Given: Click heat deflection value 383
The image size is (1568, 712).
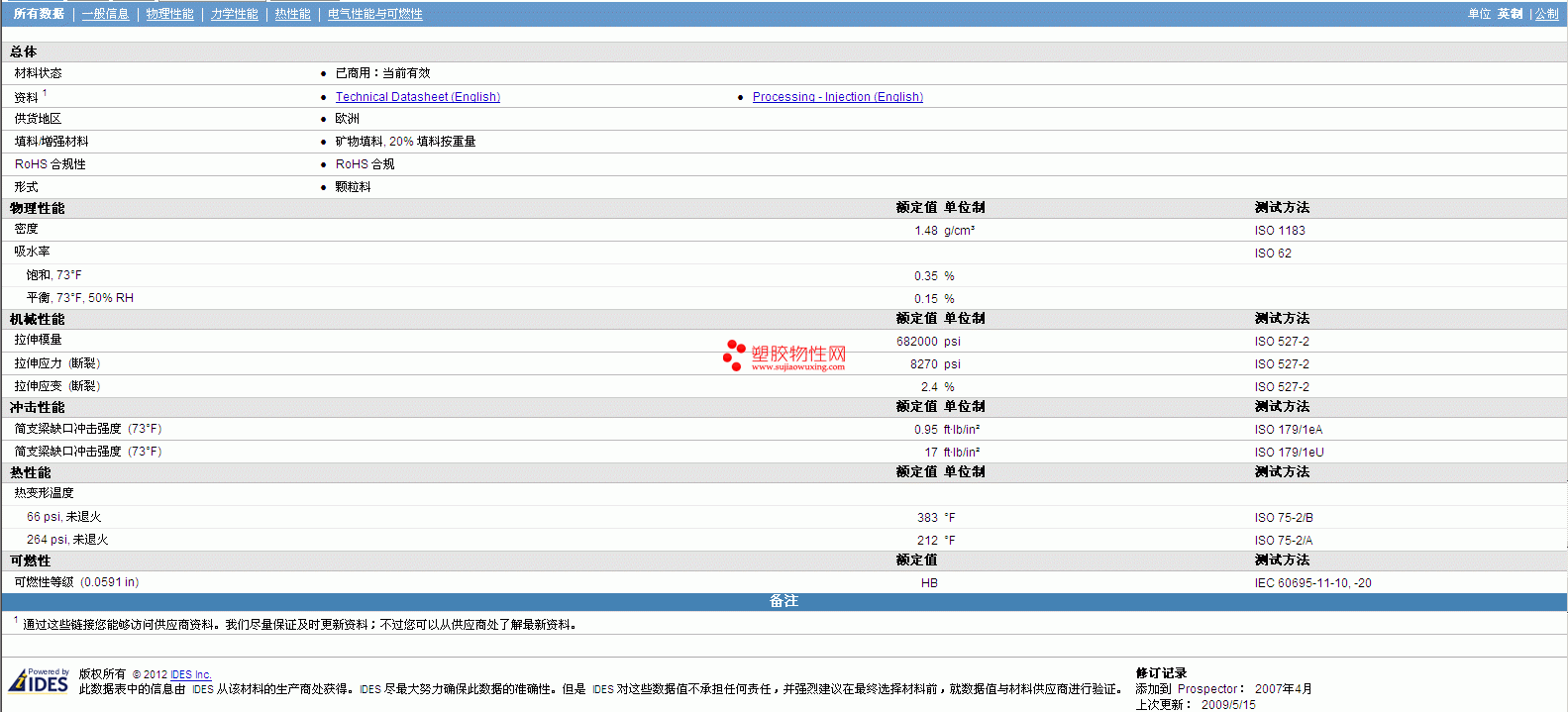Looking at the screenshot, I should coord(927,518).
